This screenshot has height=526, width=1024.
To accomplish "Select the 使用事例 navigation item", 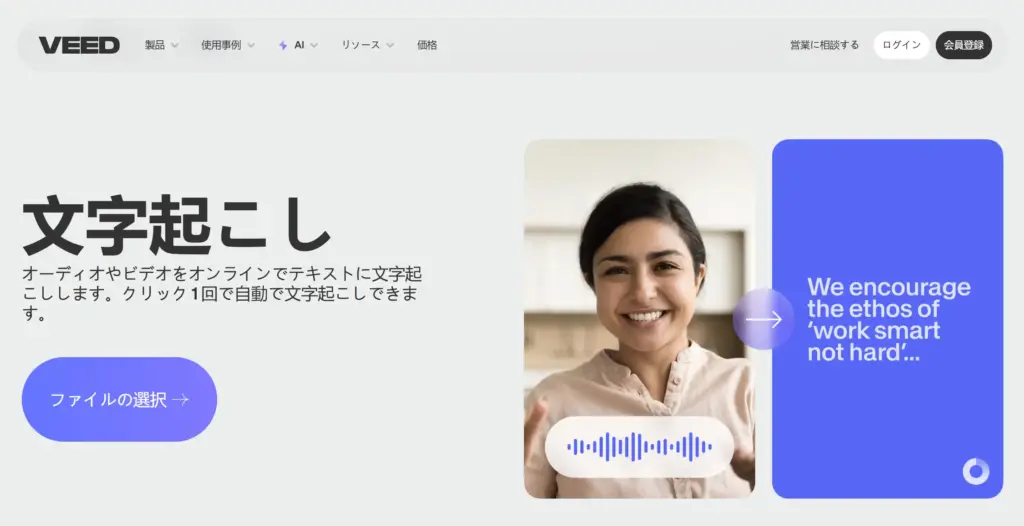I will (220, 45).
